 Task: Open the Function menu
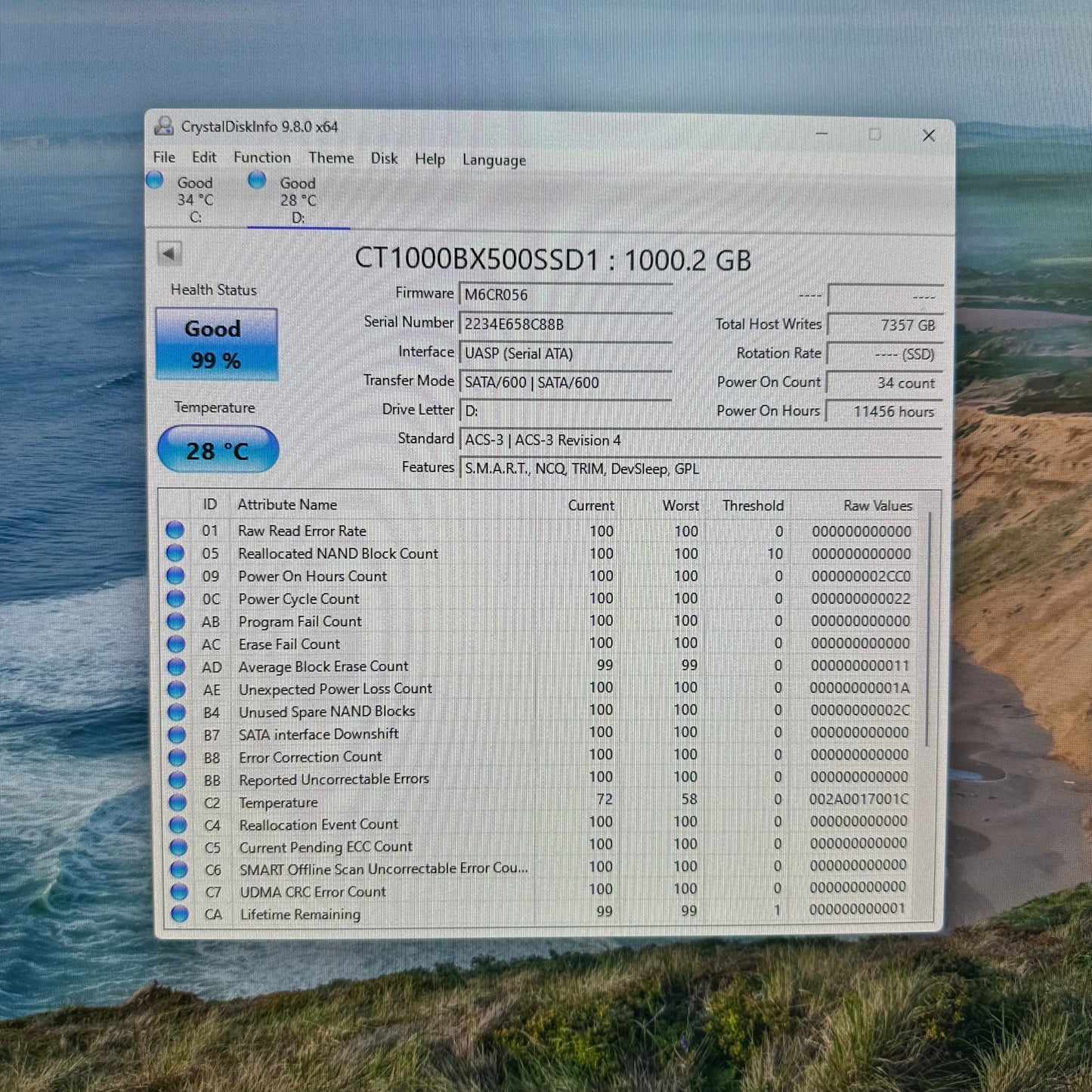[262, 157]
